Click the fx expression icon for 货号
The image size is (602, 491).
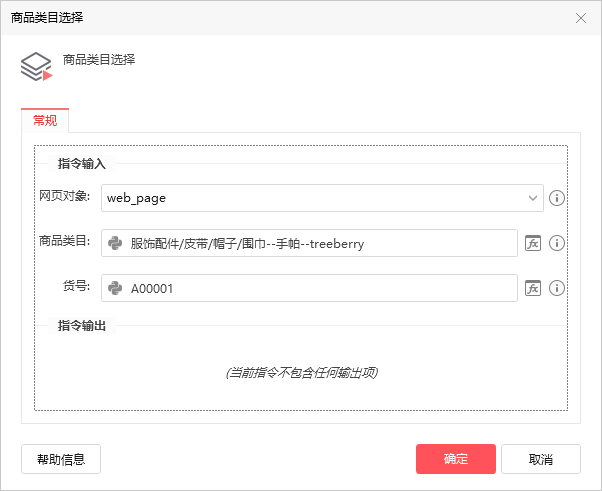(533, 288)
